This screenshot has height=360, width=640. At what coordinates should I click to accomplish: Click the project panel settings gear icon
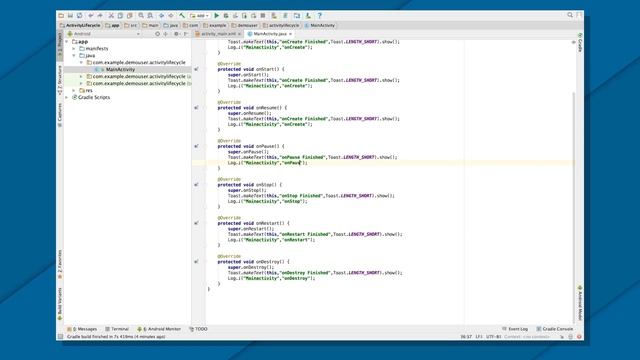coord(176,34)
